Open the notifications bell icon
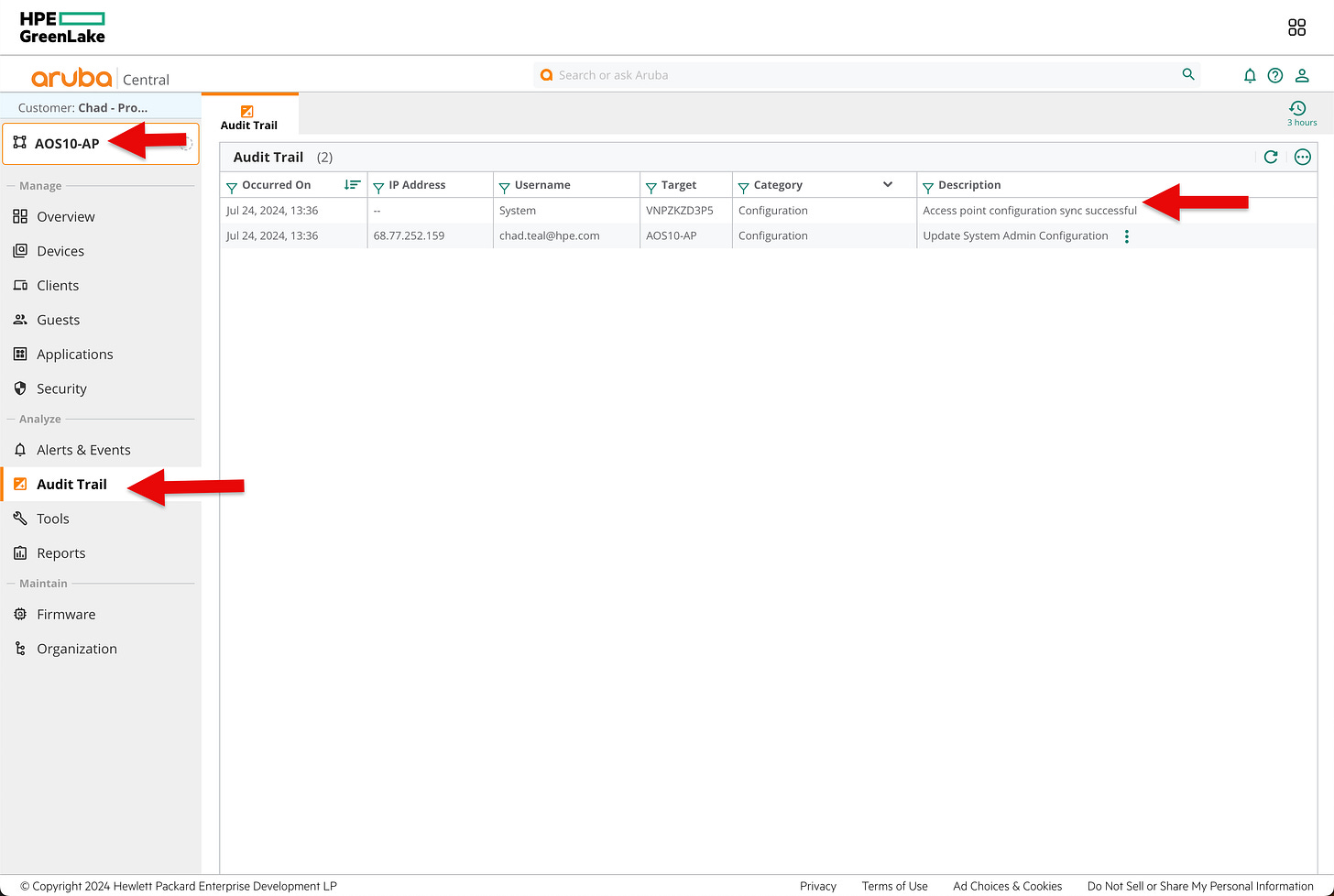 pos(1250,75)
